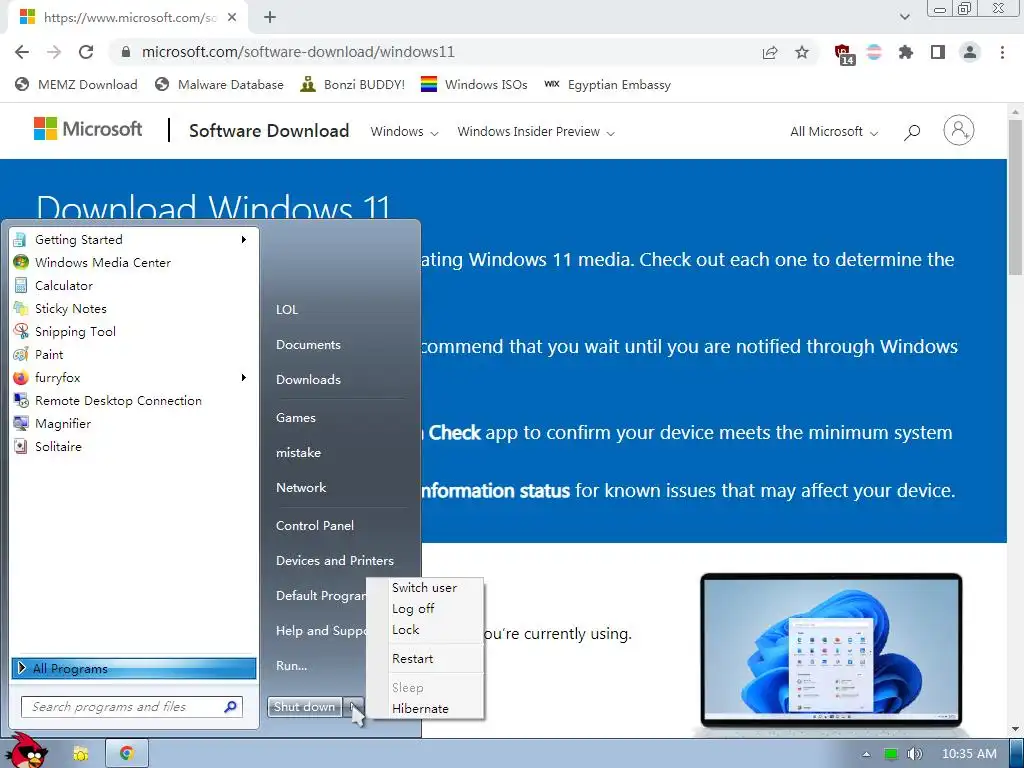Click the Windows 11 laptop image
Image resolution: width=1024 pixels, height=768 pixels.
[831, 650]
